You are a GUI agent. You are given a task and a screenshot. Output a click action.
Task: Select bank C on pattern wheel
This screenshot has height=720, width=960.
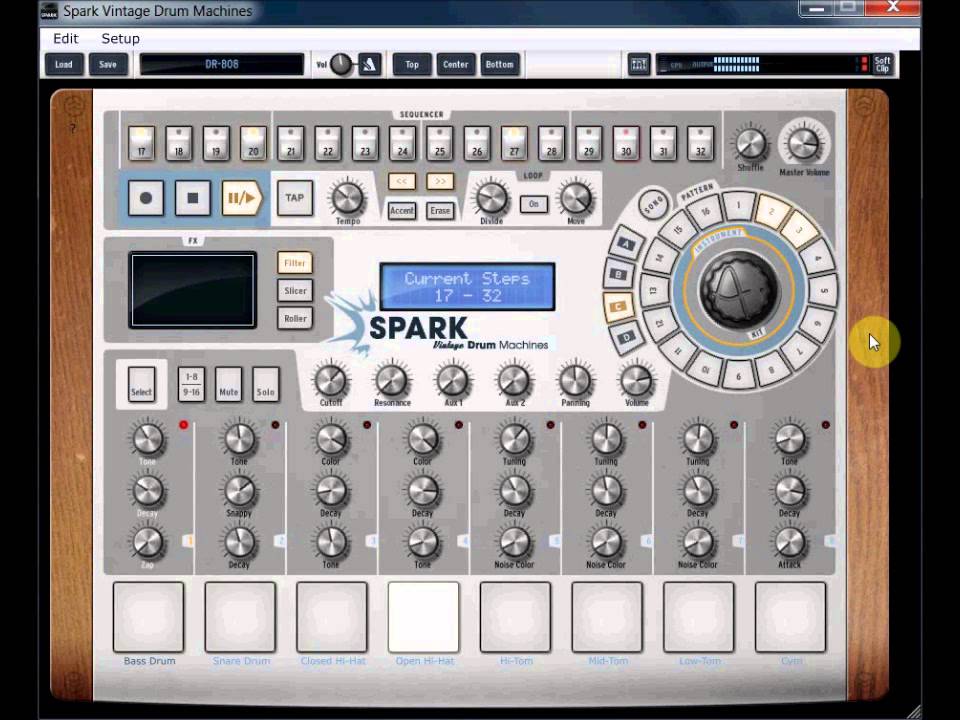[618, 306]
